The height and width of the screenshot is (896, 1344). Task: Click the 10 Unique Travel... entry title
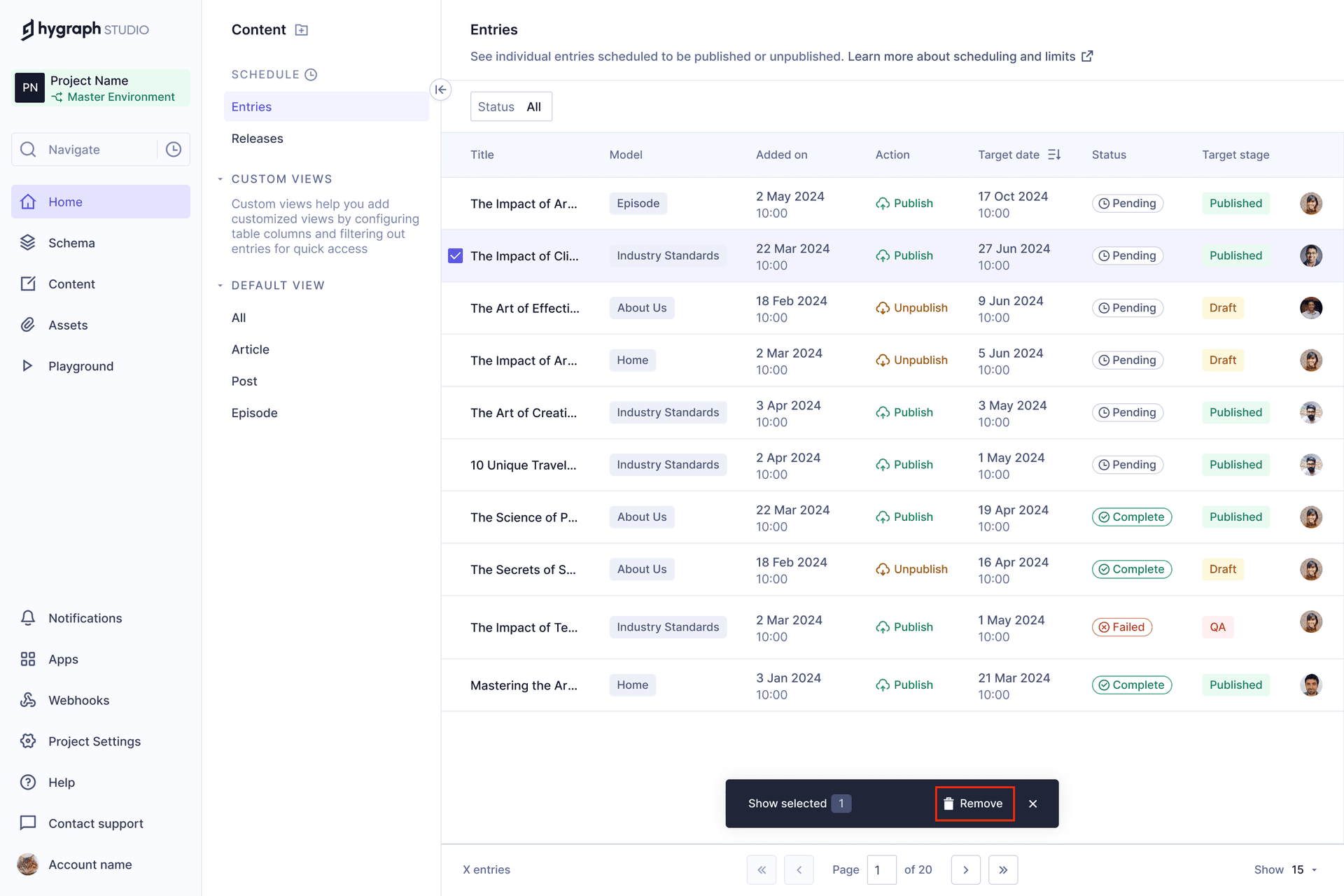pos(524,465)
